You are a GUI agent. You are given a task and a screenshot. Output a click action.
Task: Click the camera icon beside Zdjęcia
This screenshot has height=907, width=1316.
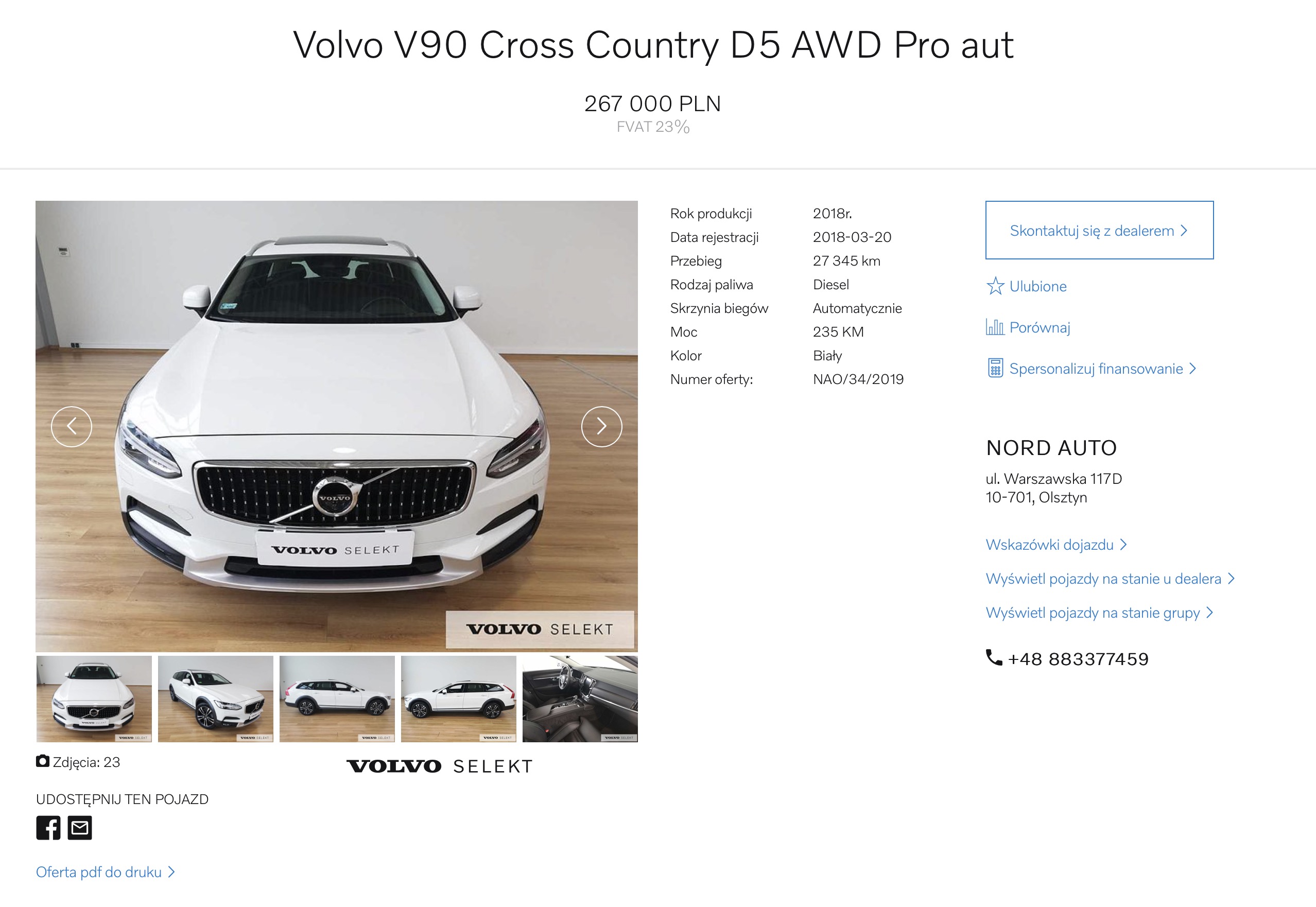(43, 761)
